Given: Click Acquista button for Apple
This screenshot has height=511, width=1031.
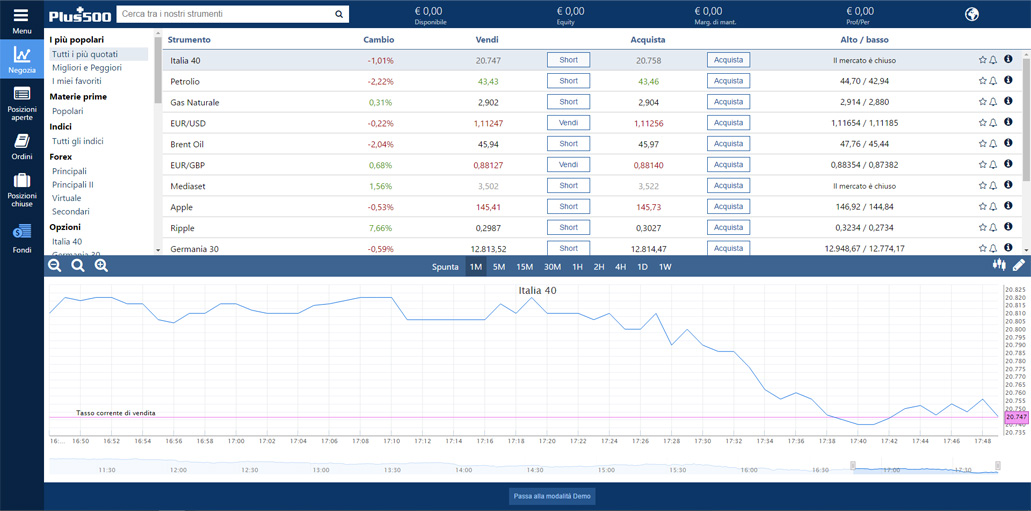Looking at the screenshot, I should (729, 207).
